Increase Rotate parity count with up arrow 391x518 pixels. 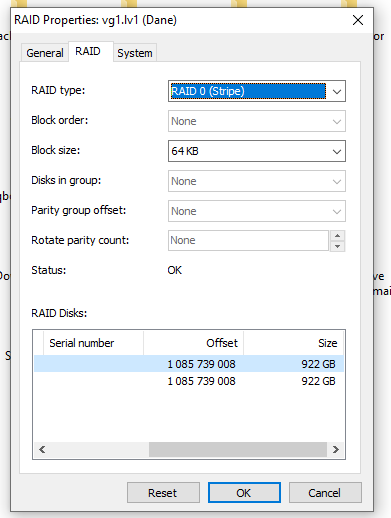pos(337,236)
